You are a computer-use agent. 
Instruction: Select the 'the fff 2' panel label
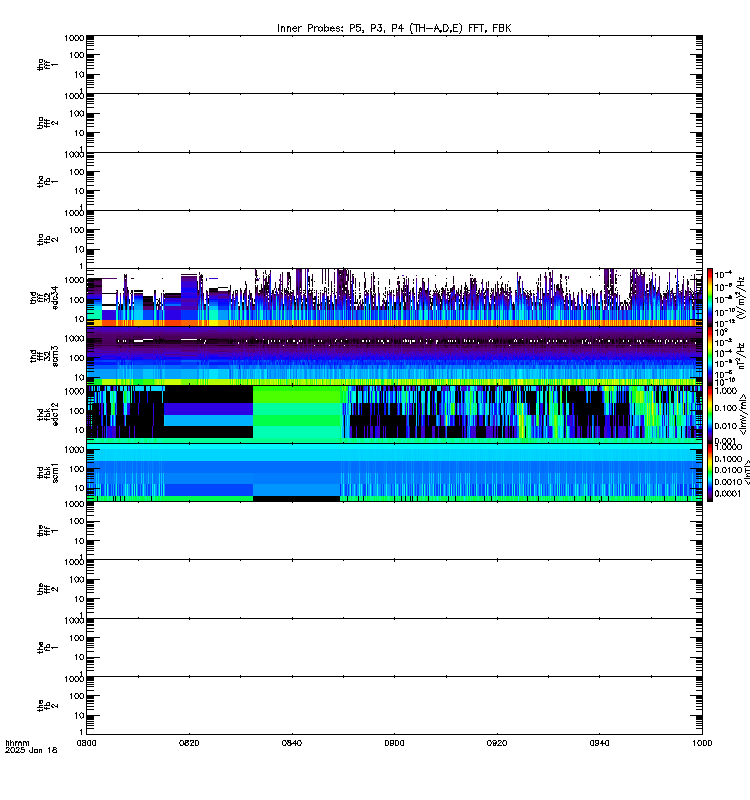pyautogui.click(x=47, y=589)
